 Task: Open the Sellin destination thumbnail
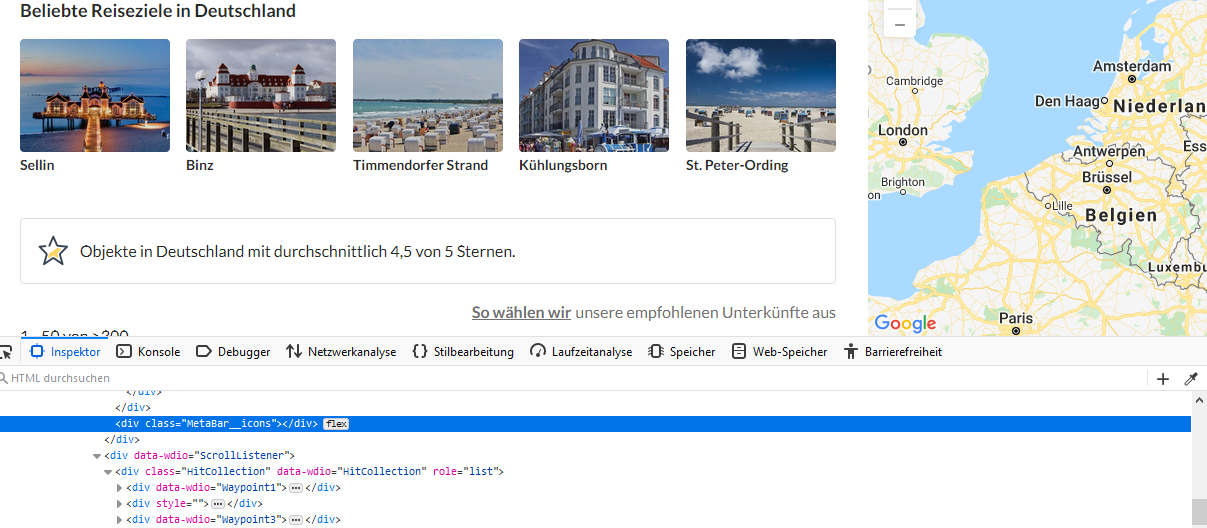click(x=95, y=95)
